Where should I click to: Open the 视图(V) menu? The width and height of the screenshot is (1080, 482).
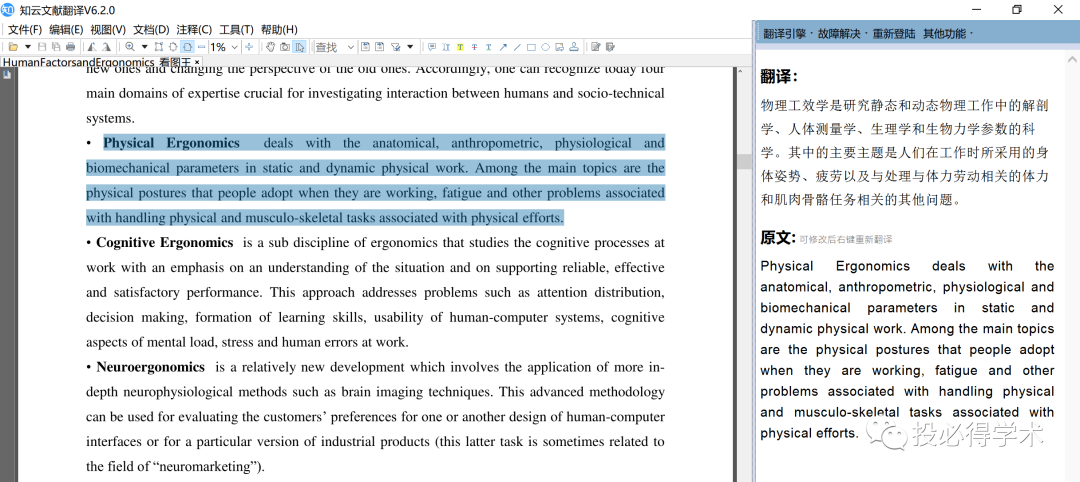tap(108, 30)
